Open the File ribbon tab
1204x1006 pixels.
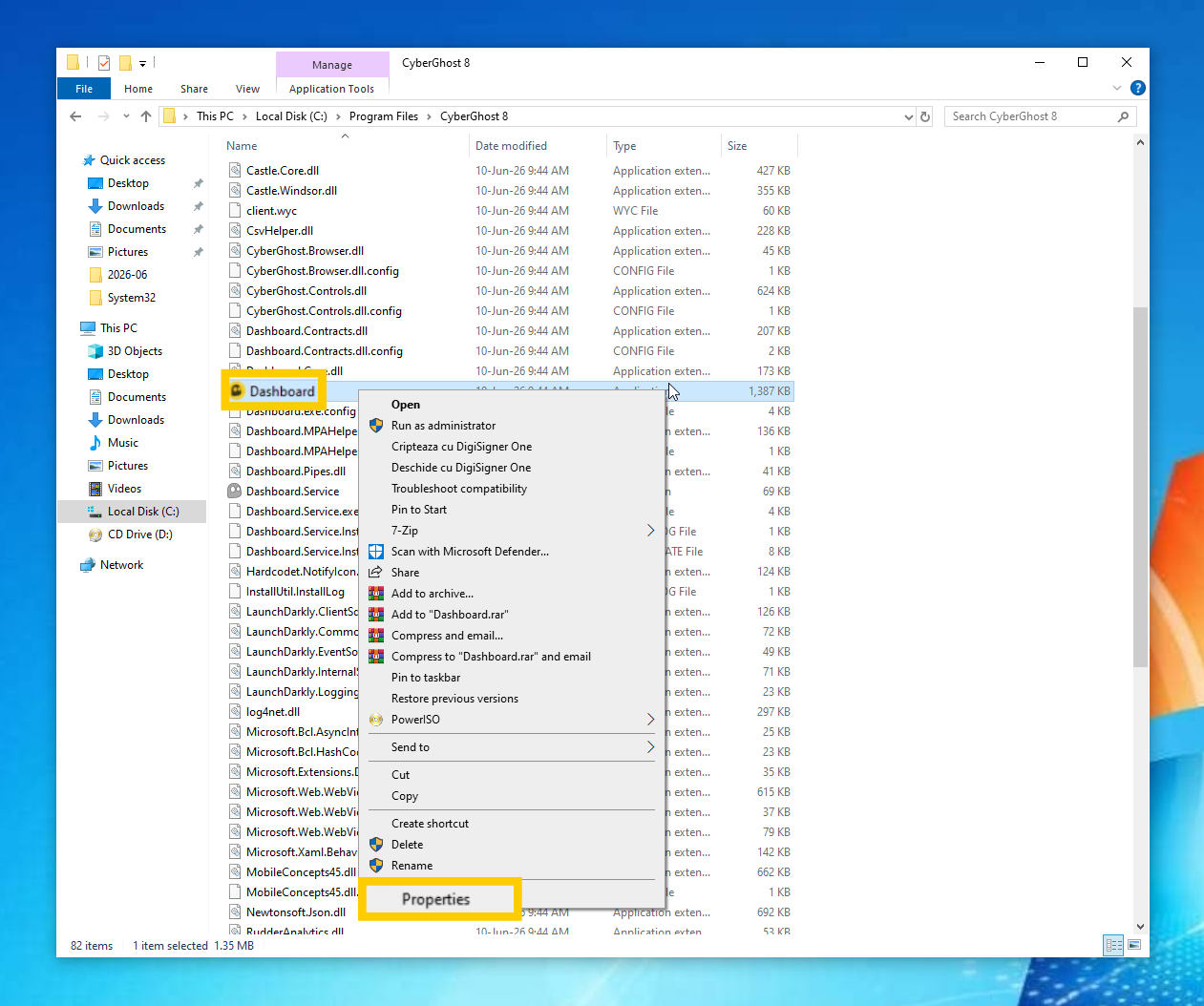(84, 89)
